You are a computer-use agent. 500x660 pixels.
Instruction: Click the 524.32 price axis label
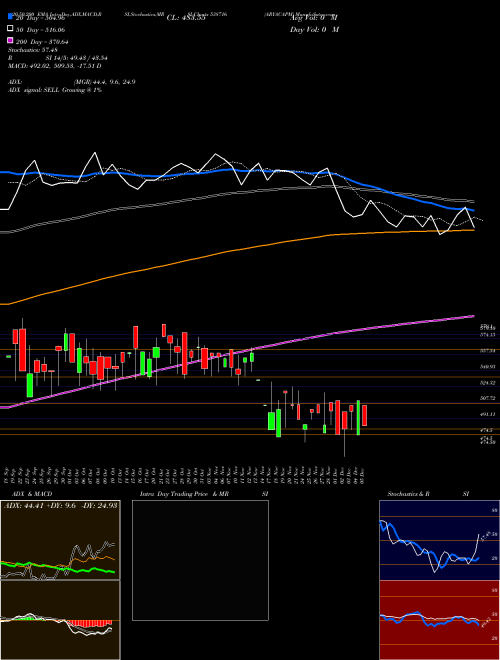pyautogui.click(x=487, y=383)
